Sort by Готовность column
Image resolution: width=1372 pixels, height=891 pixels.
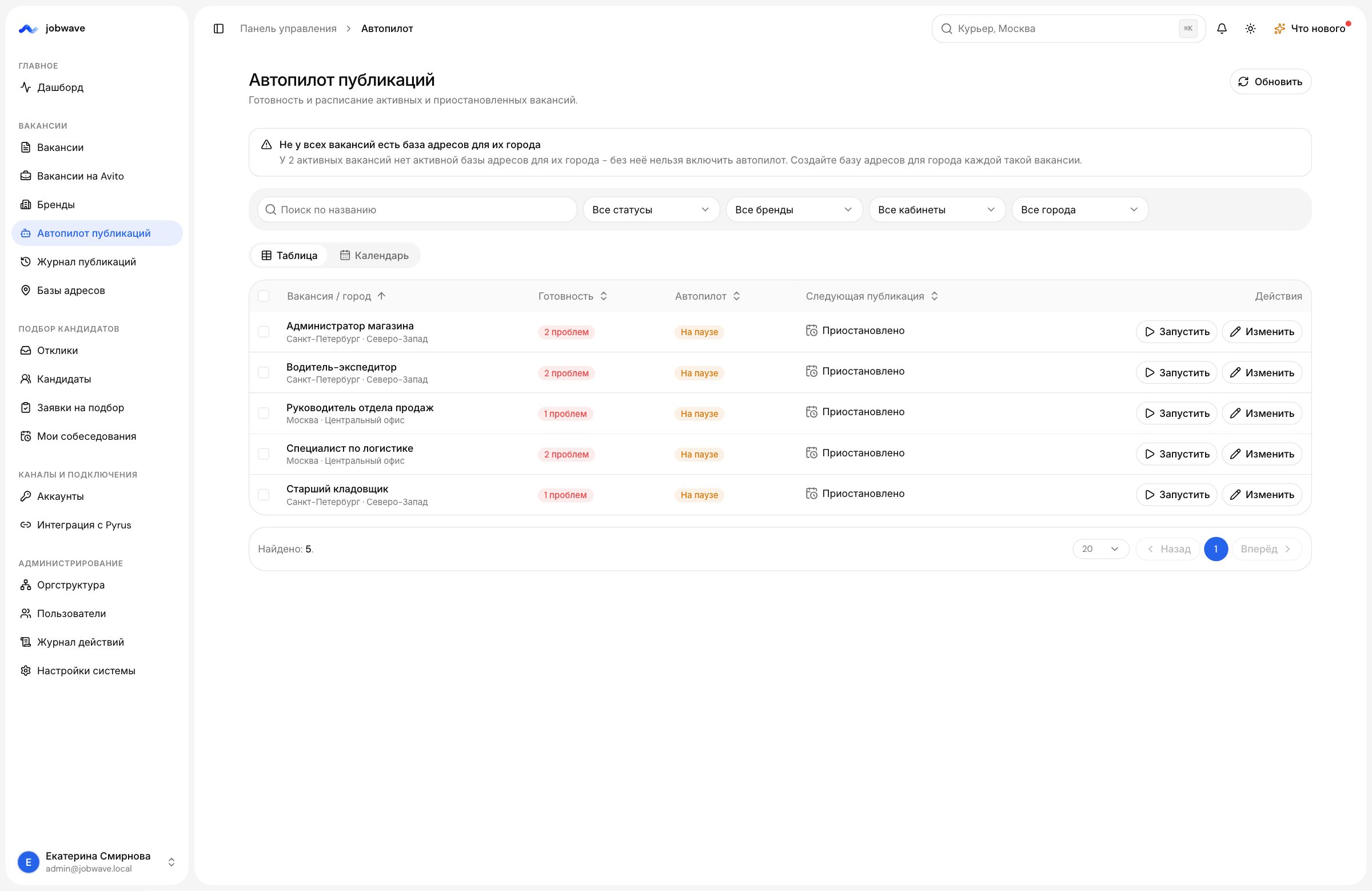[x=572, y=296]
